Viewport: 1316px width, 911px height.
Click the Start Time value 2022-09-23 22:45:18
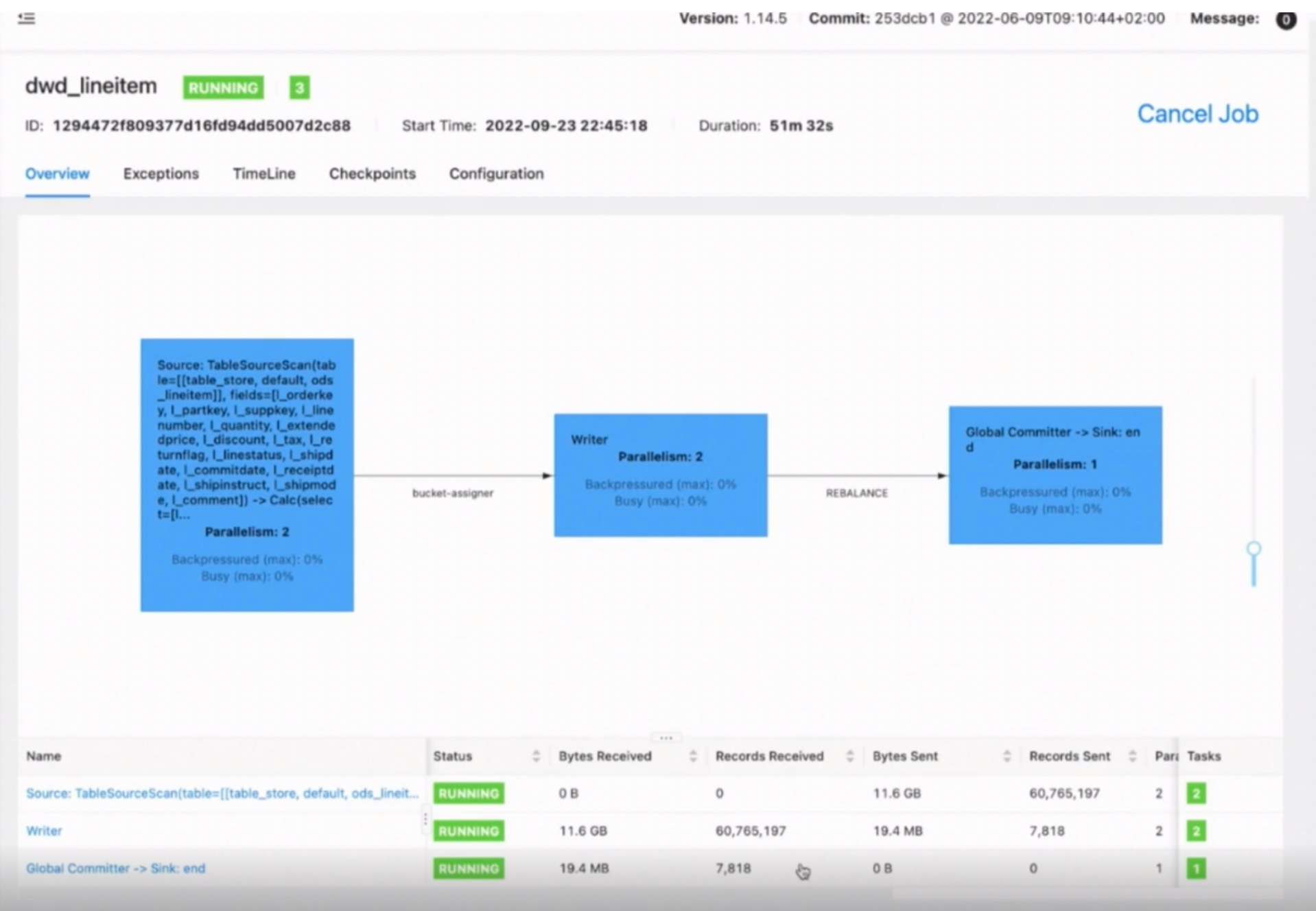tap(566, 126)
